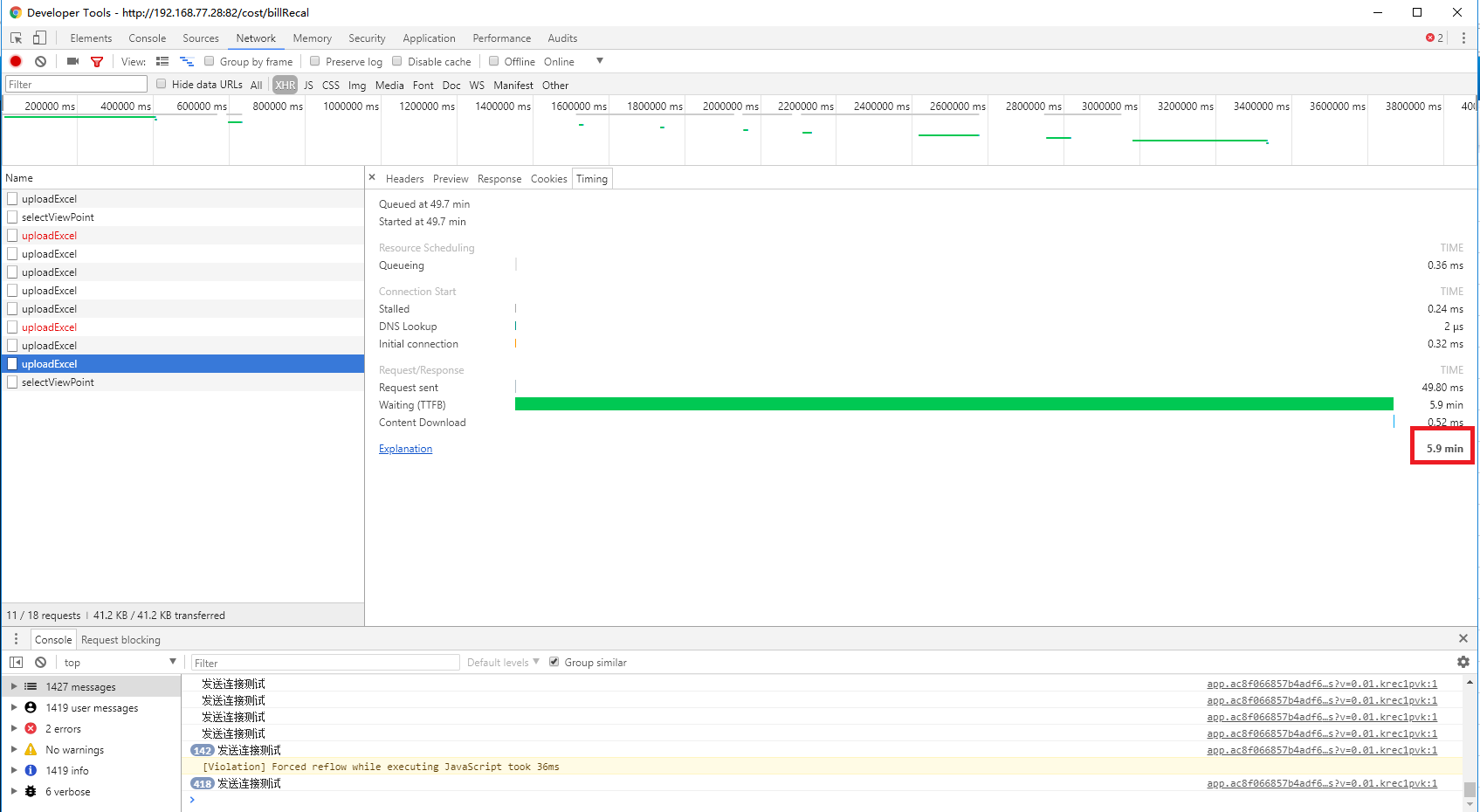Check the box beside last selectViewPoint request
The image size is (1480, 812).
(x=12, y=382)
